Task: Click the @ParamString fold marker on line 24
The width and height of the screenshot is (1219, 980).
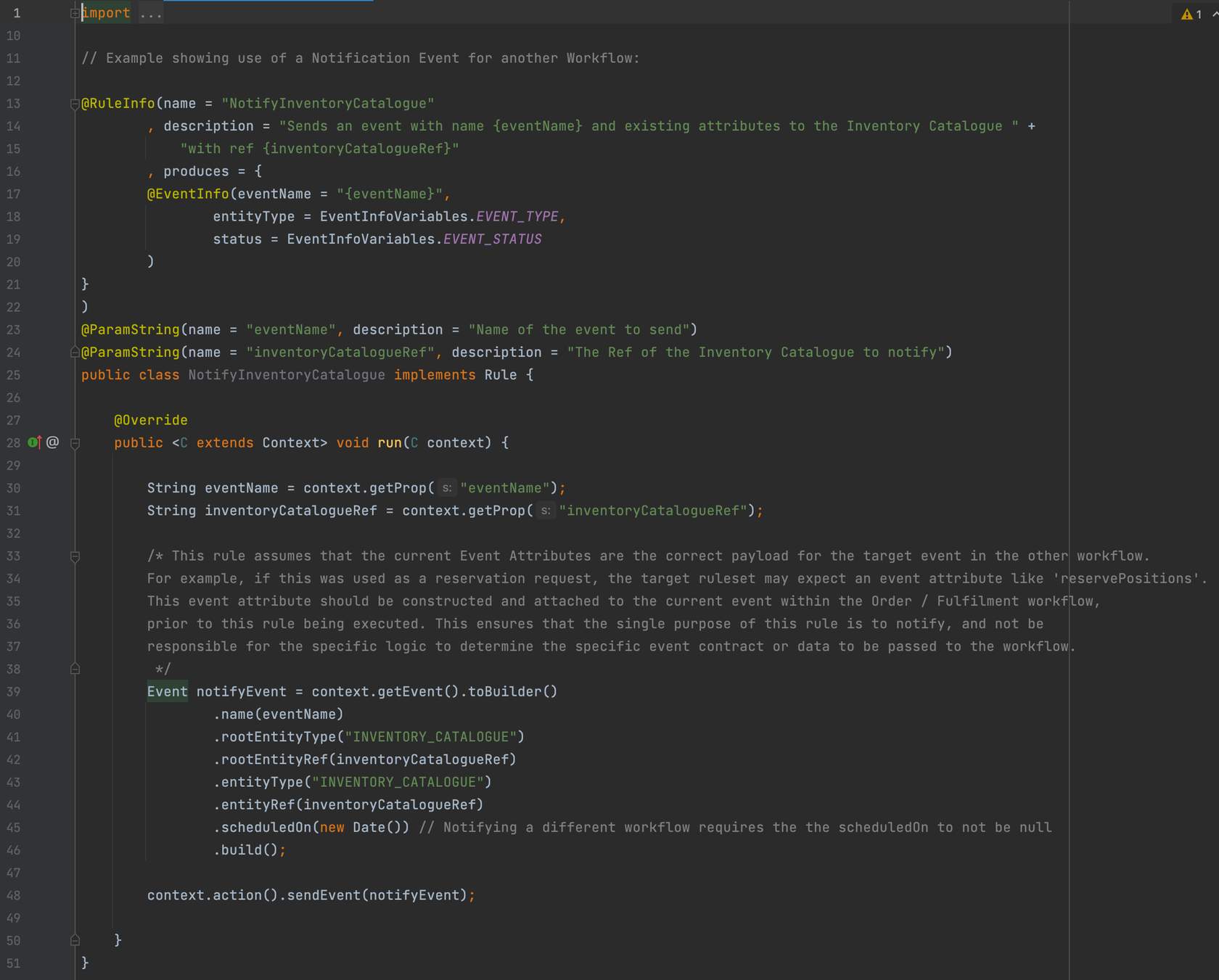Action: 75,353
